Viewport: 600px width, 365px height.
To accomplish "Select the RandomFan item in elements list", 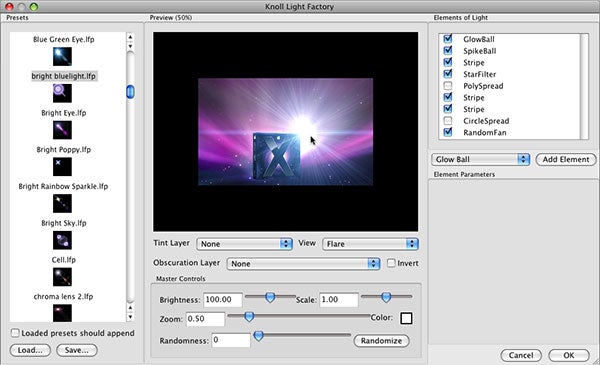I will (484, 132).
